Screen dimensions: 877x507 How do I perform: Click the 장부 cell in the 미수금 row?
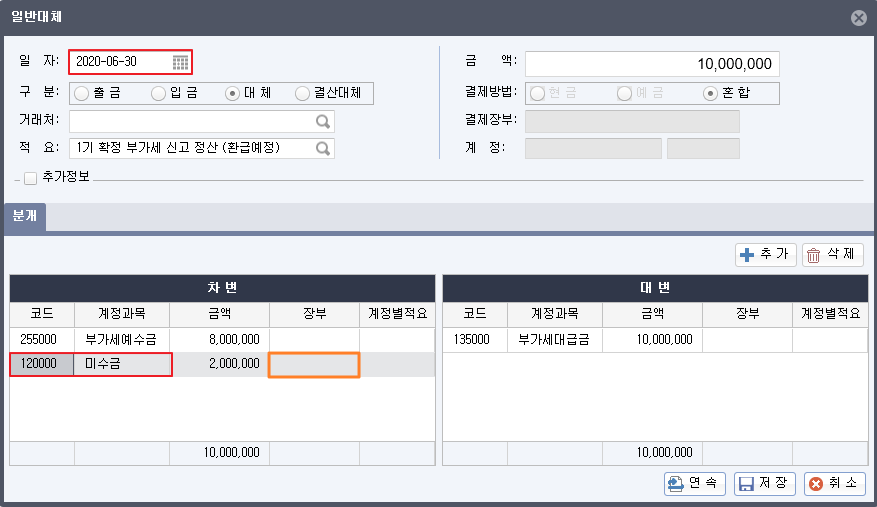[x=314, y=365]
